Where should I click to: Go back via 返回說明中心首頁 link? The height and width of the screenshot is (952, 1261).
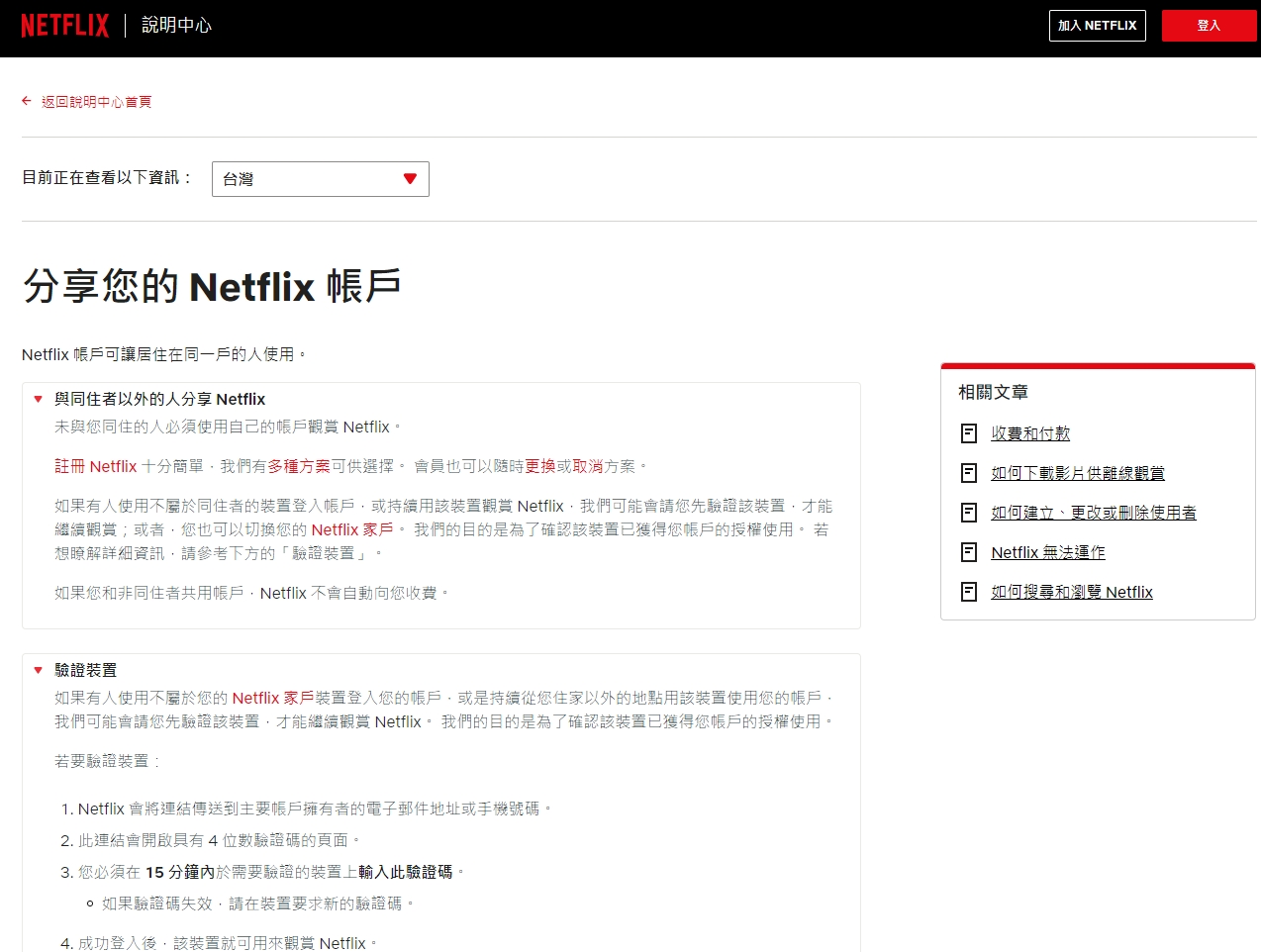(x=96, y=102)
